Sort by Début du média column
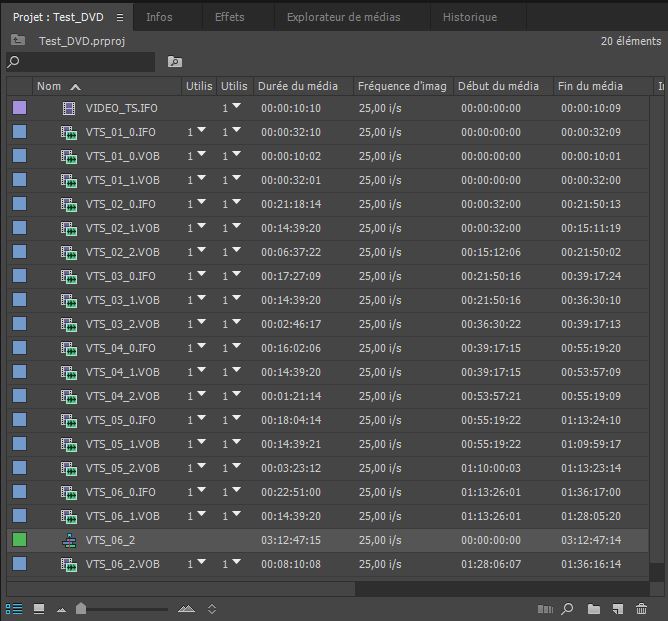668x621 pixels. [503, 86]
